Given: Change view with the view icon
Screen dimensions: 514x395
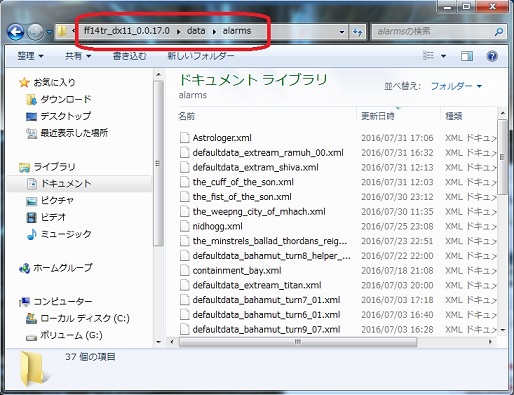Looking at the screenshot, I should (428, 56).
